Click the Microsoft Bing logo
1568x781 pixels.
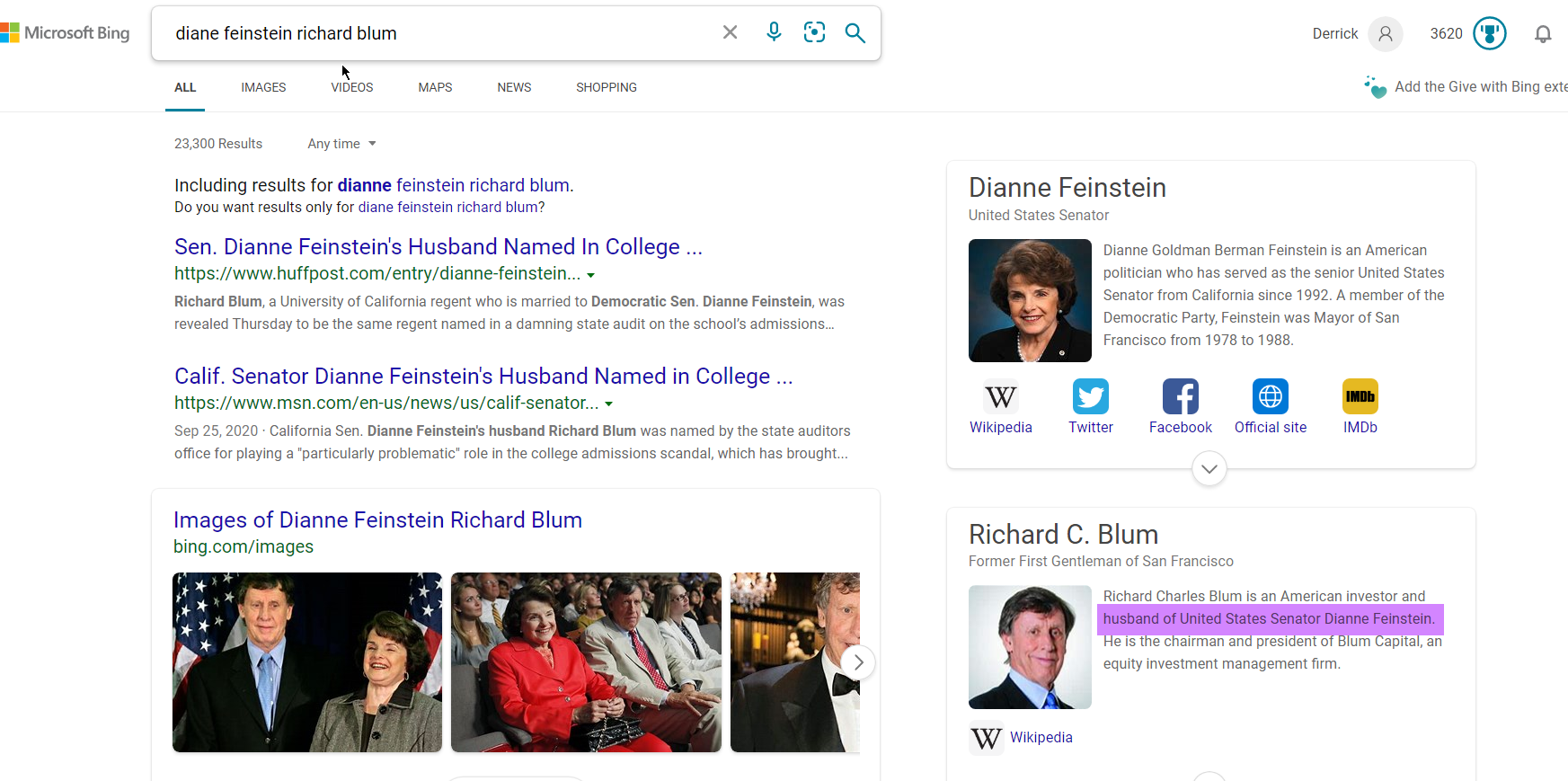65,33
